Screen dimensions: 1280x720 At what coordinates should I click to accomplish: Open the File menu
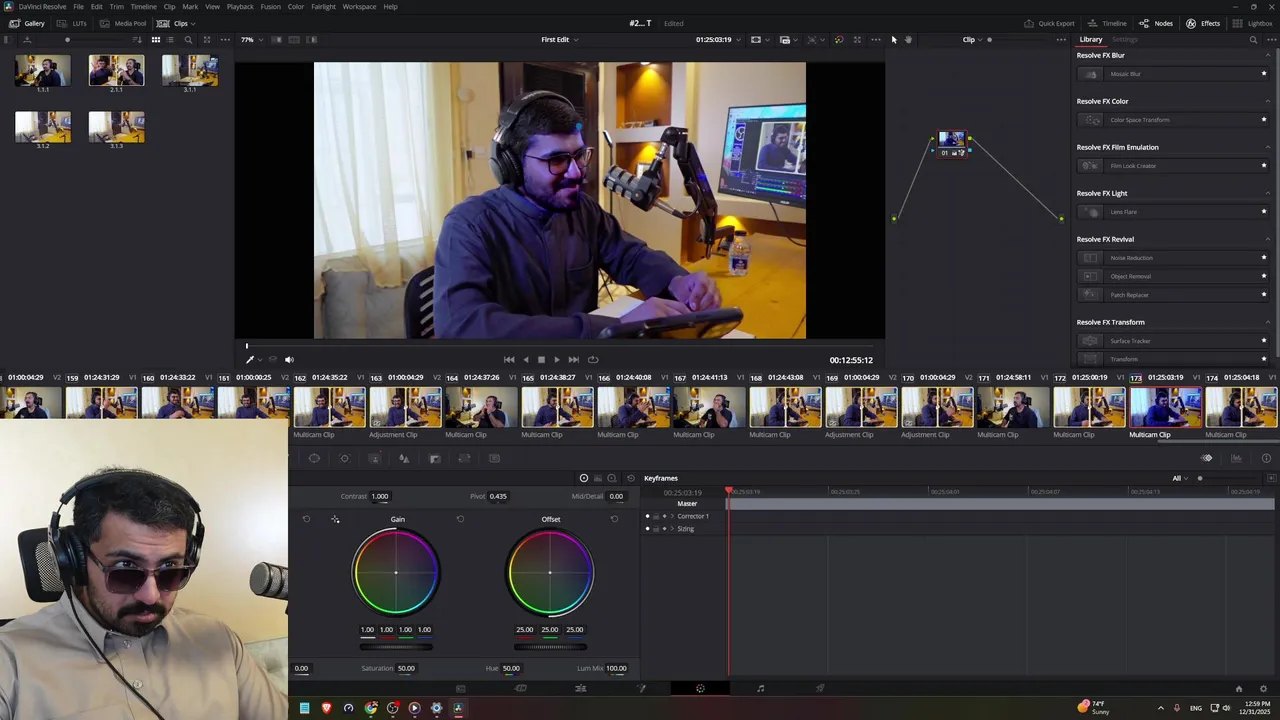pyautogui.click(x=78, y=6)
